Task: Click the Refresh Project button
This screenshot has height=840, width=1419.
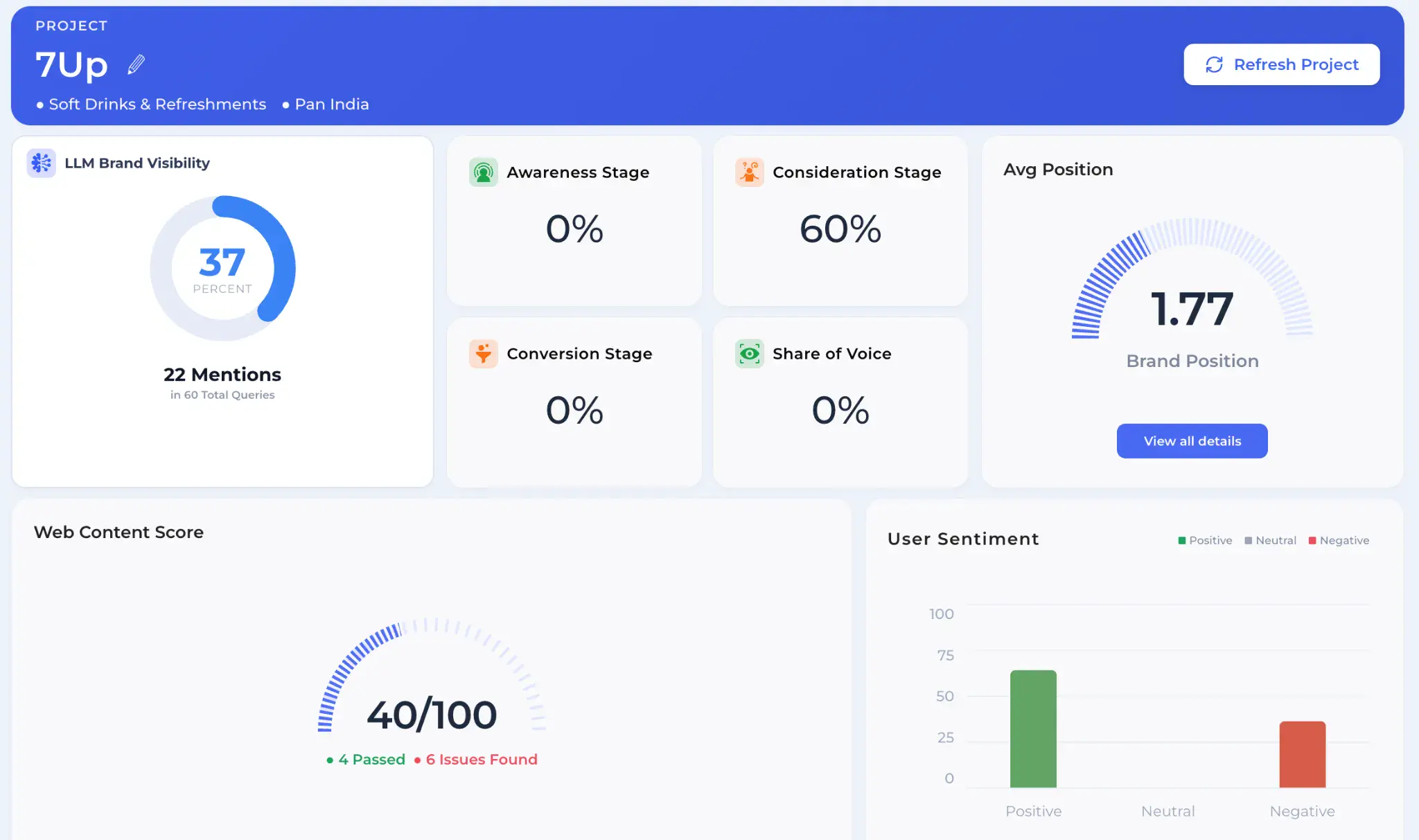Action: click(x=1281, y=64)
